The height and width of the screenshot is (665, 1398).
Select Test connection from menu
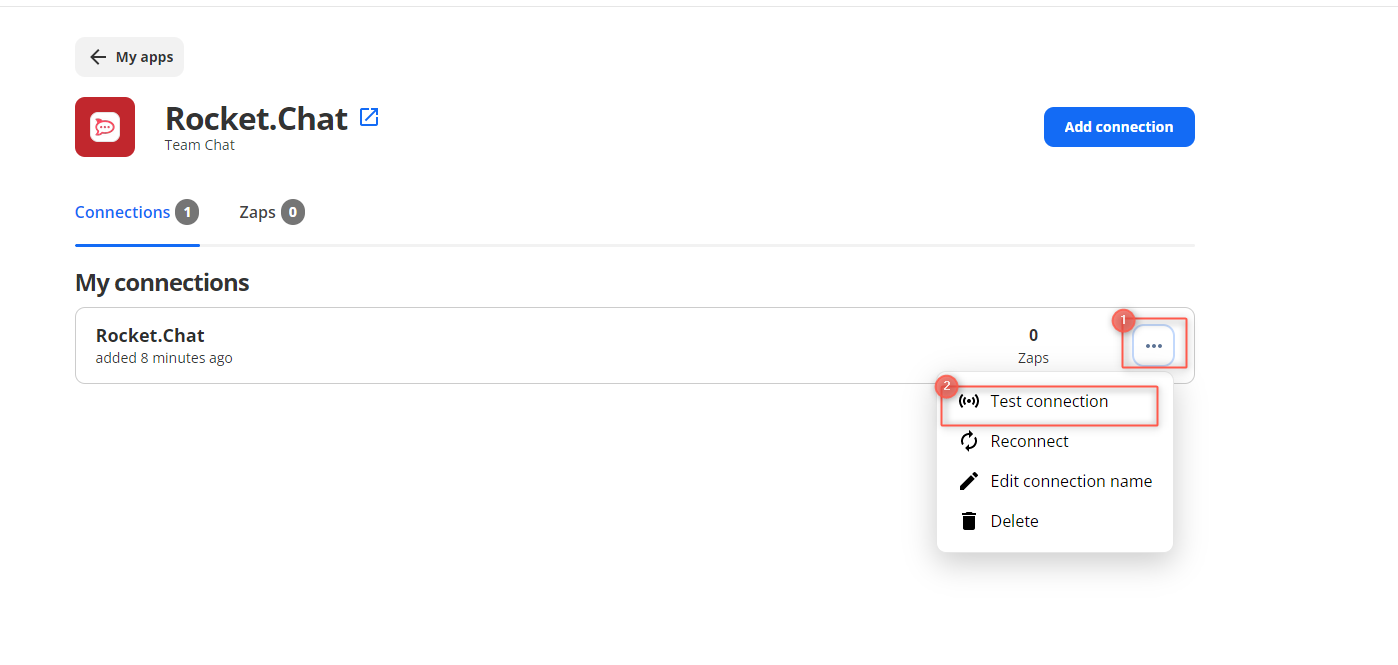click(x=1049, y=401)
